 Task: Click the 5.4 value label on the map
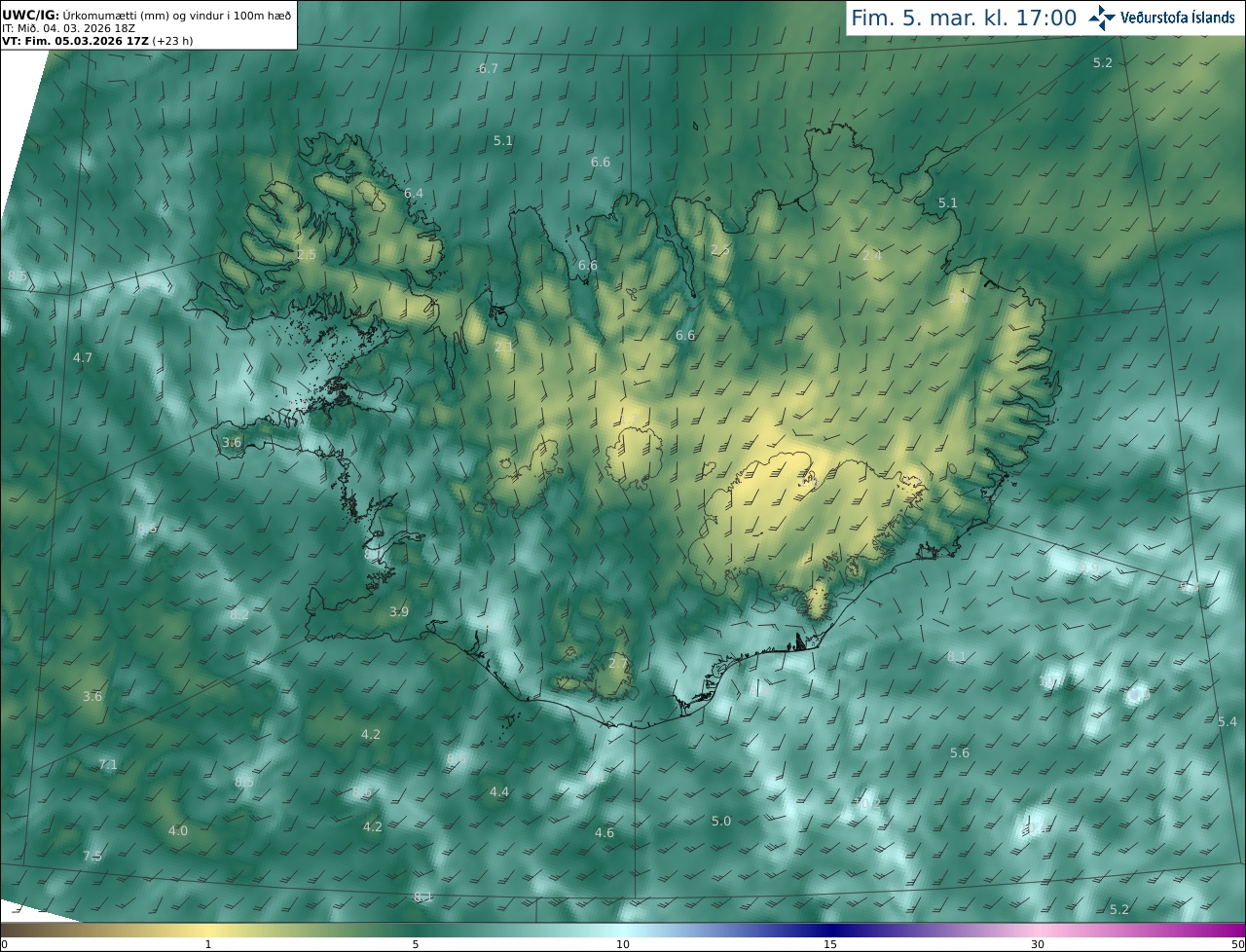[1228, 721]
